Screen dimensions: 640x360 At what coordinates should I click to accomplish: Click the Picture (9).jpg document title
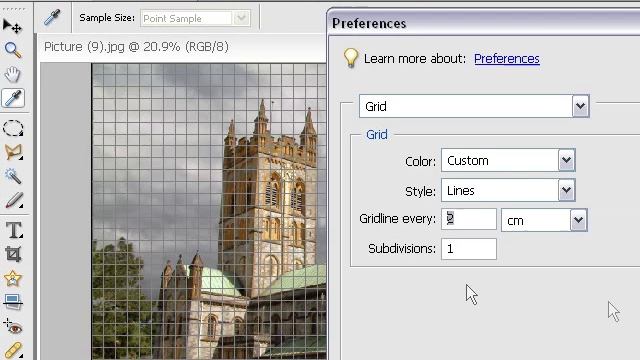click(136, 47)
